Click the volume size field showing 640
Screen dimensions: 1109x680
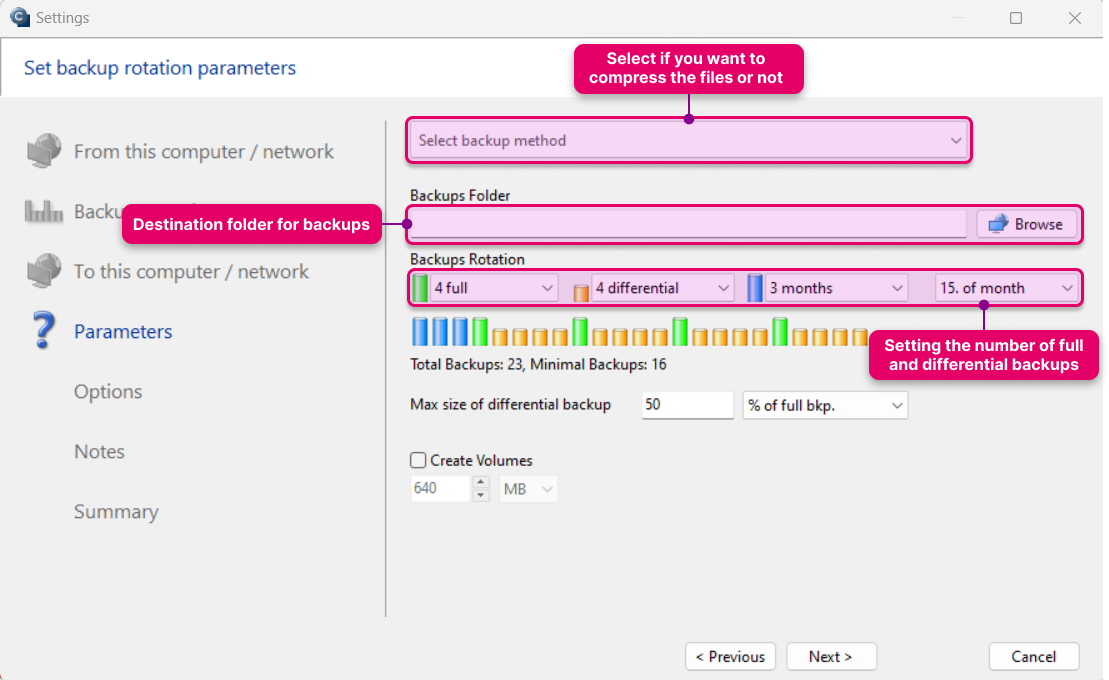coord(440,488)
